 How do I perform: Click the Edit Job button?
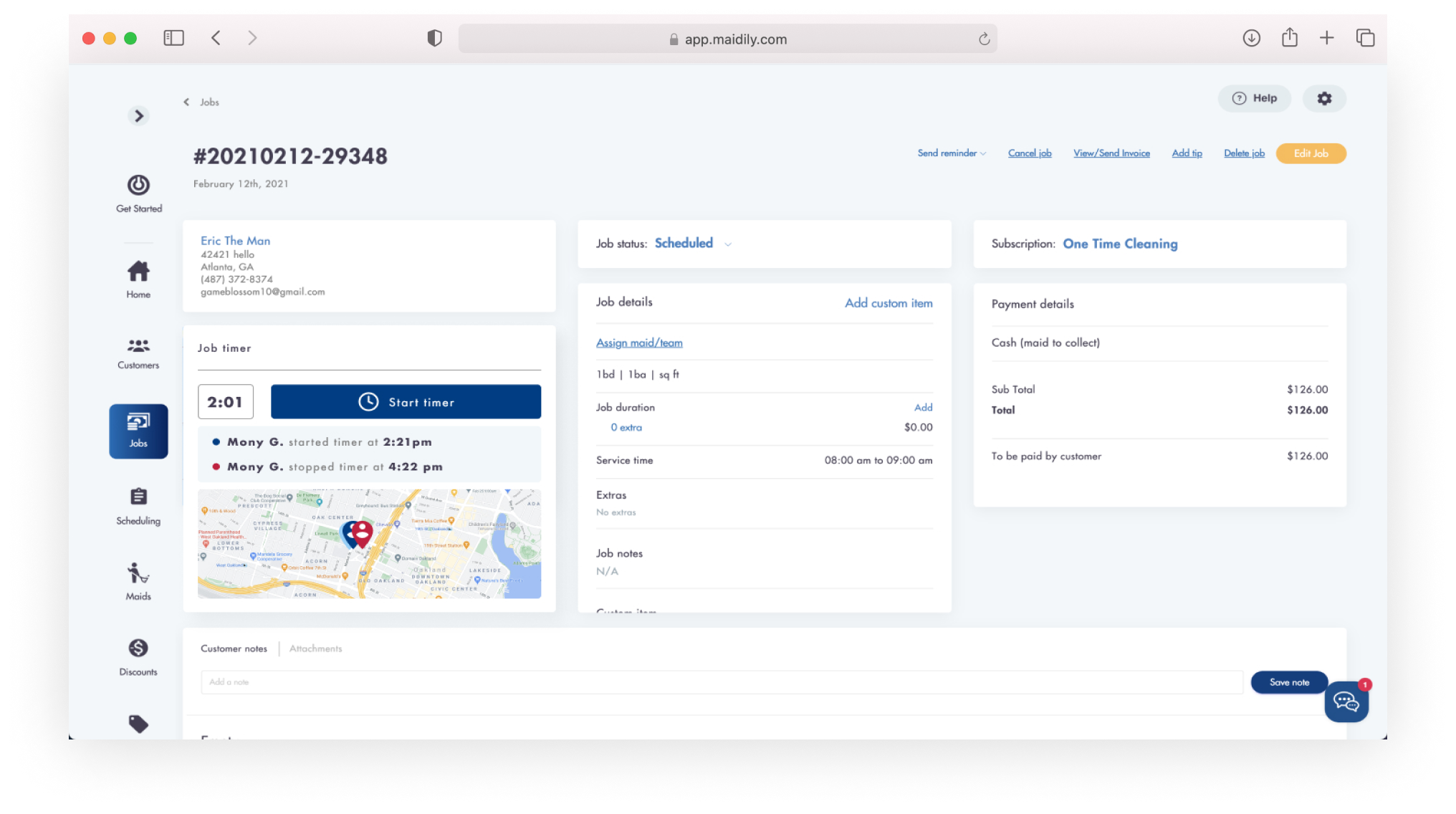1310,153
